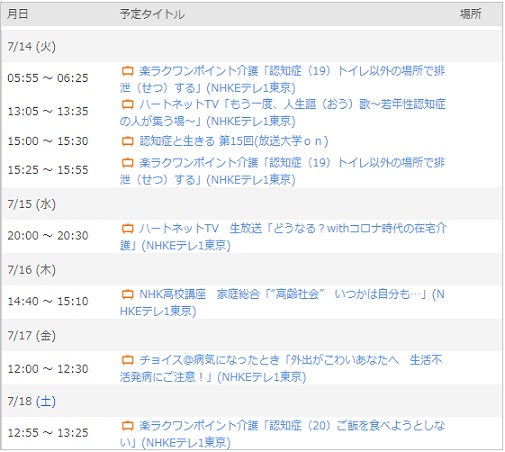Open チョイス@病気になったとき 外出がこわい link
The width and height of the screenshot is (505, 452).
point(281,368)
